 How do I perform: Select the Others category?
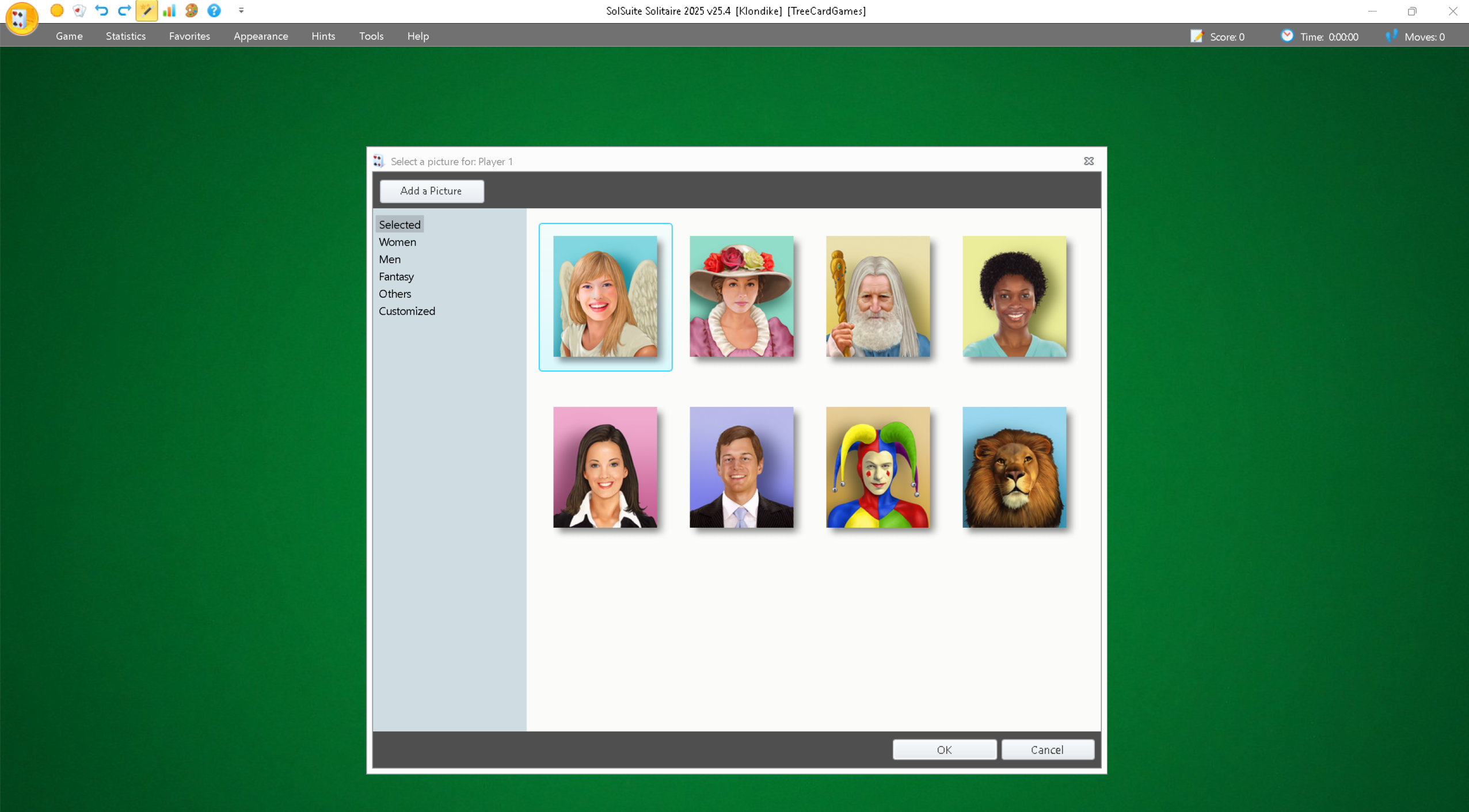coord(395,293)
